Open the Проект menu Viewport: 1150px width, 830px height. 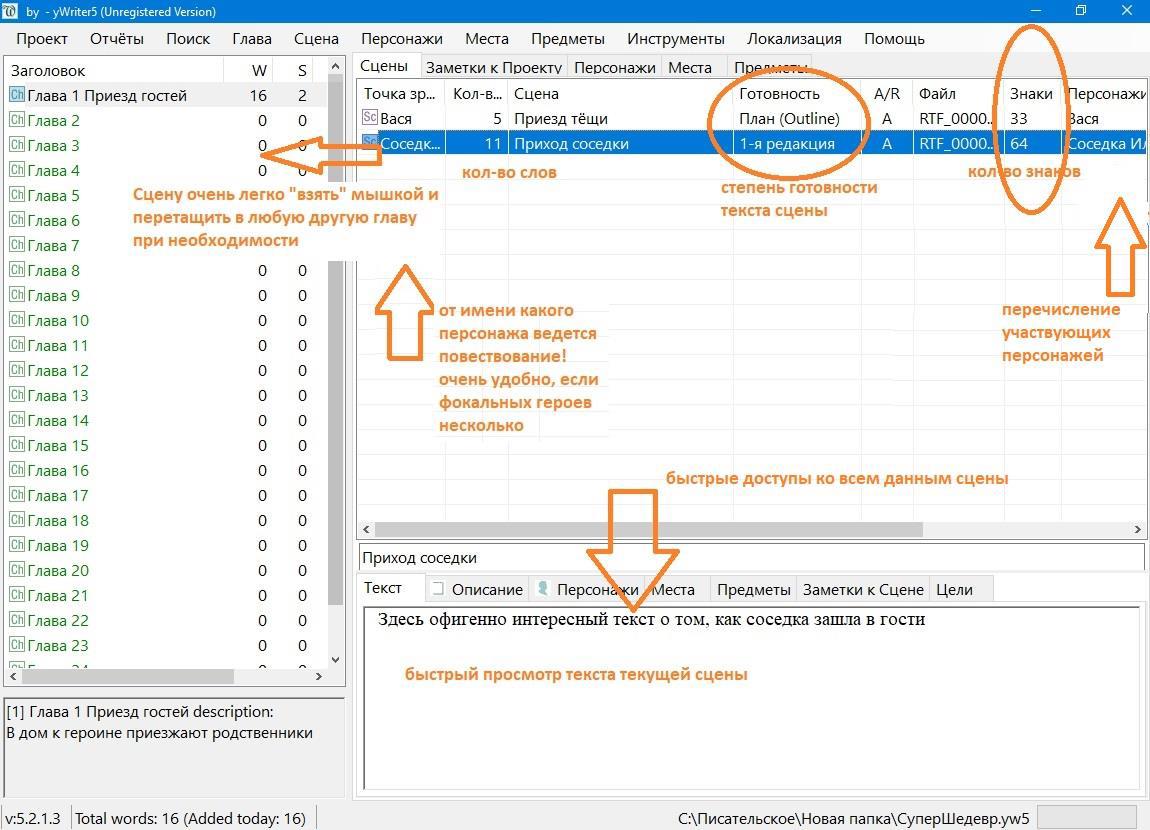coord(42,39)
